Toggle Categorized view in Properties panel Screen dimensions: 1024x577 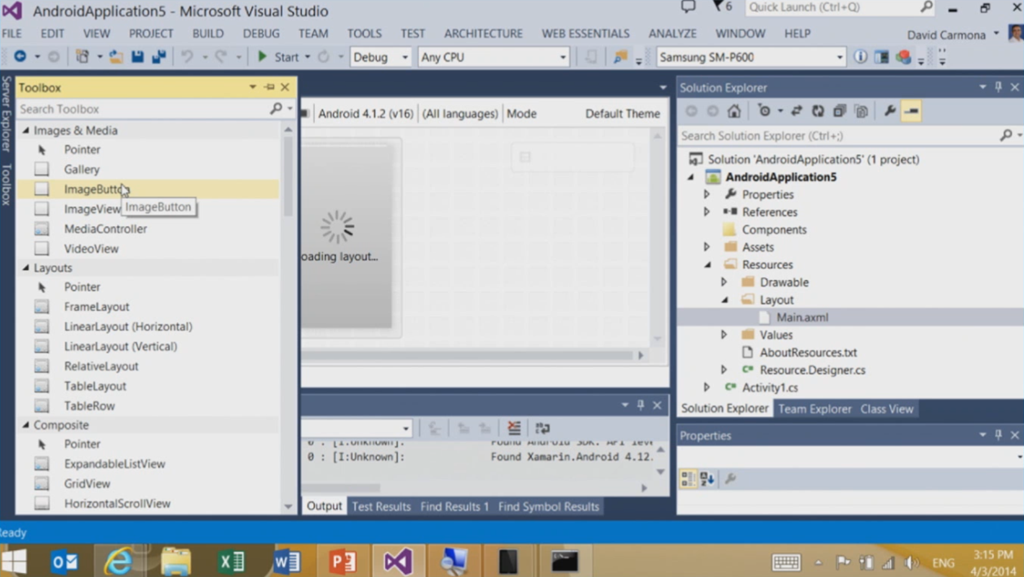point(688,479)
